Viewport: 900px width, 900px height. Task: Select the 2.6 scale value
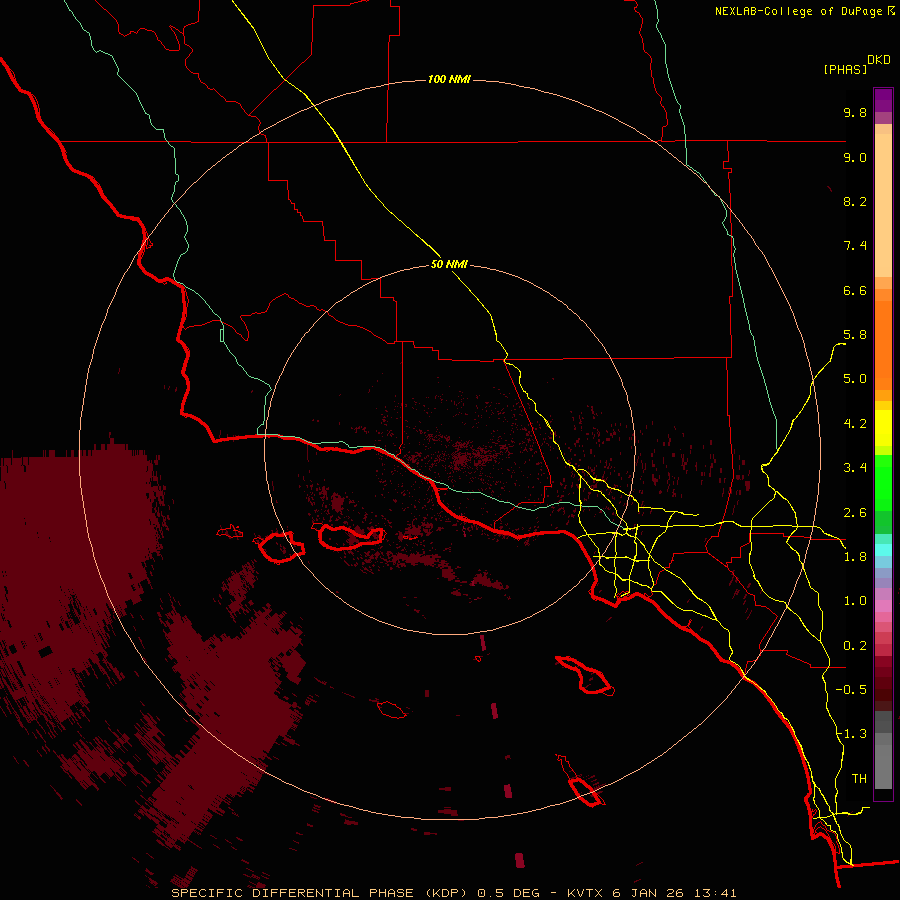point(855,513)
